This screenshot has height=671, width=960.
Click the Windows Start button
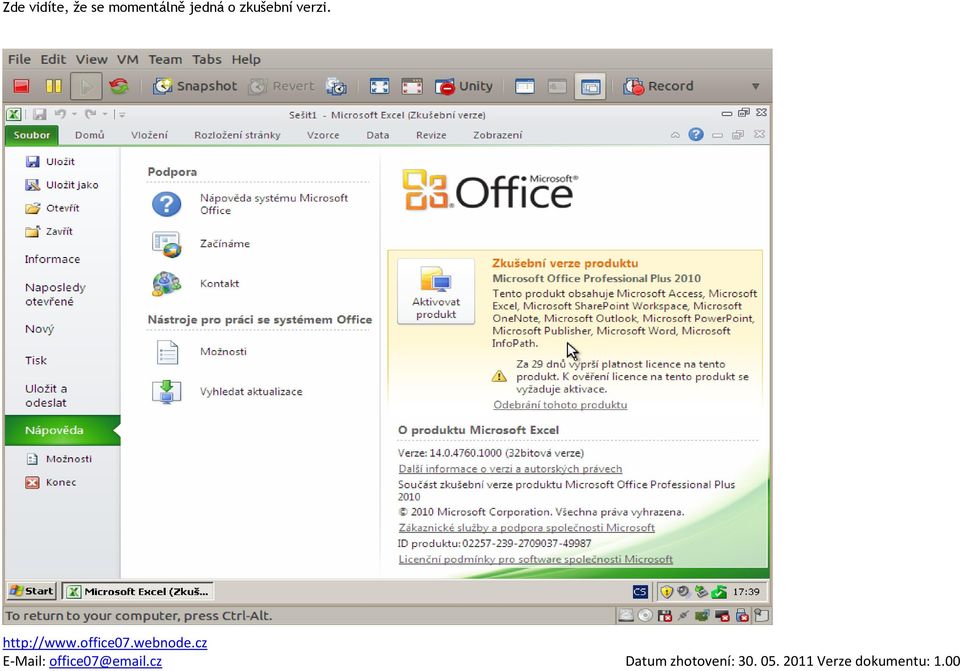pos(31,591)
